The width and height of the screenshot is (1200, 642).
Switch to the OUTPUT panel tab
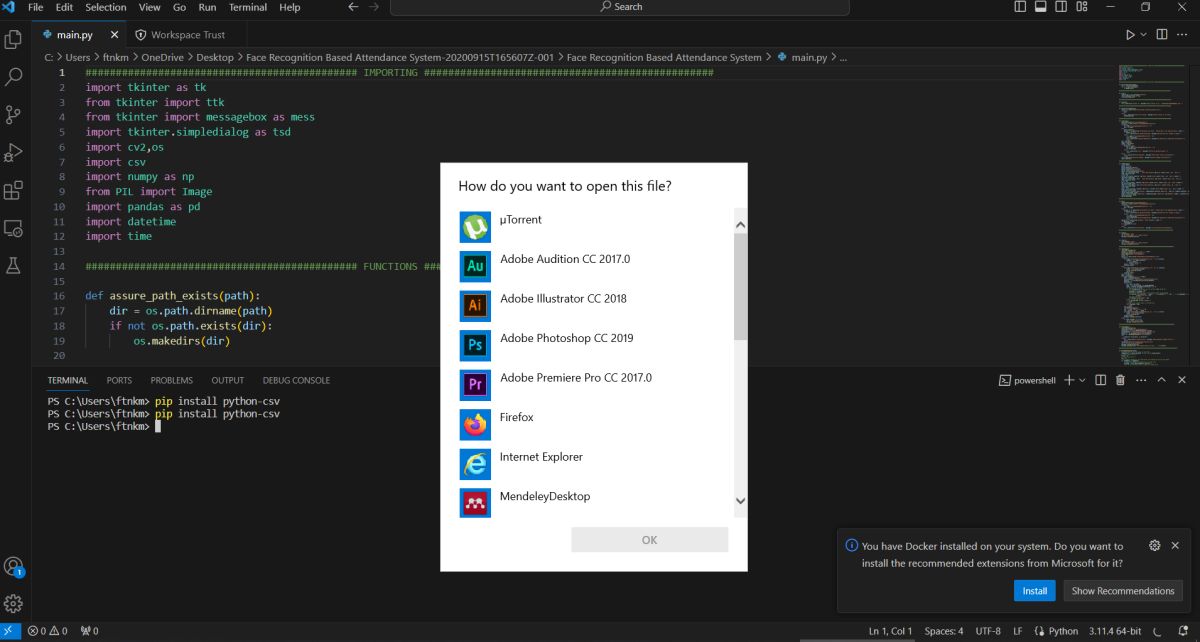coord(228,380)
